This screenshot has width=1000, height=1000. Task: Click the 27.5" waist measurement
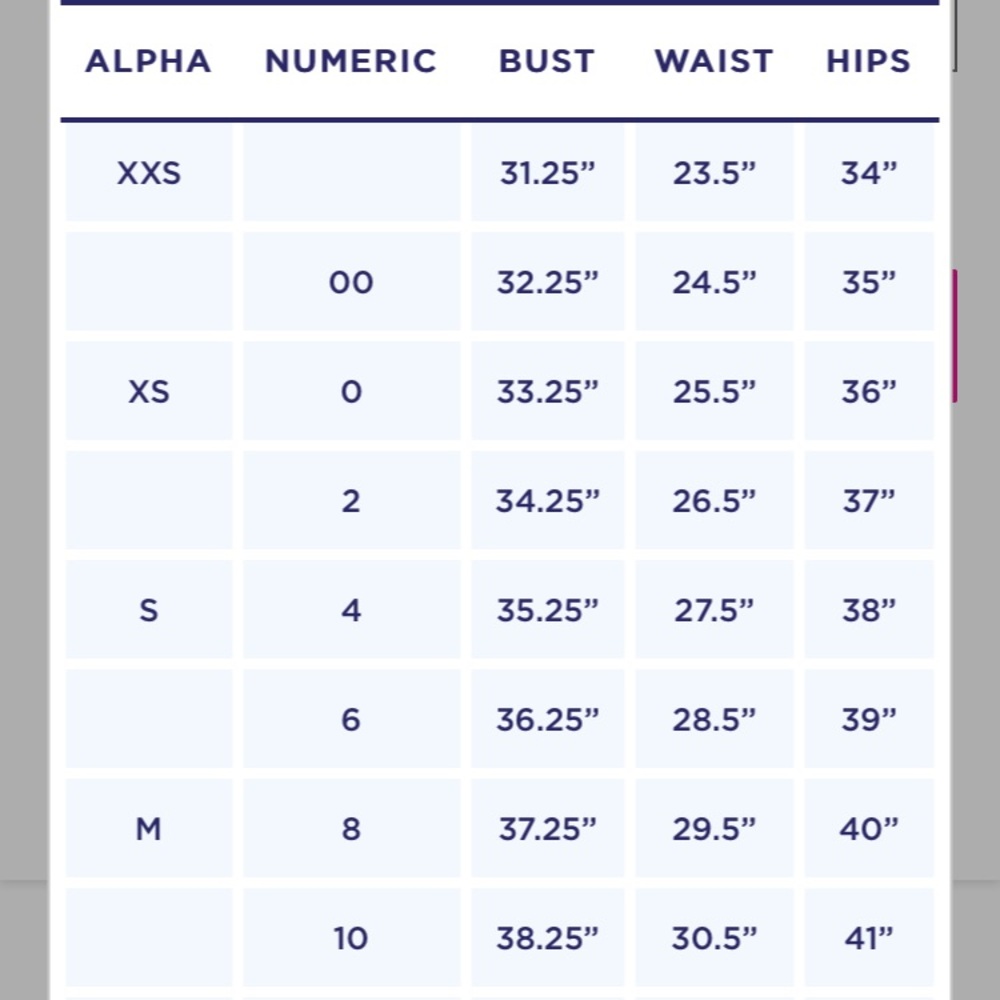pyautogui.click(x=714, y=610)
